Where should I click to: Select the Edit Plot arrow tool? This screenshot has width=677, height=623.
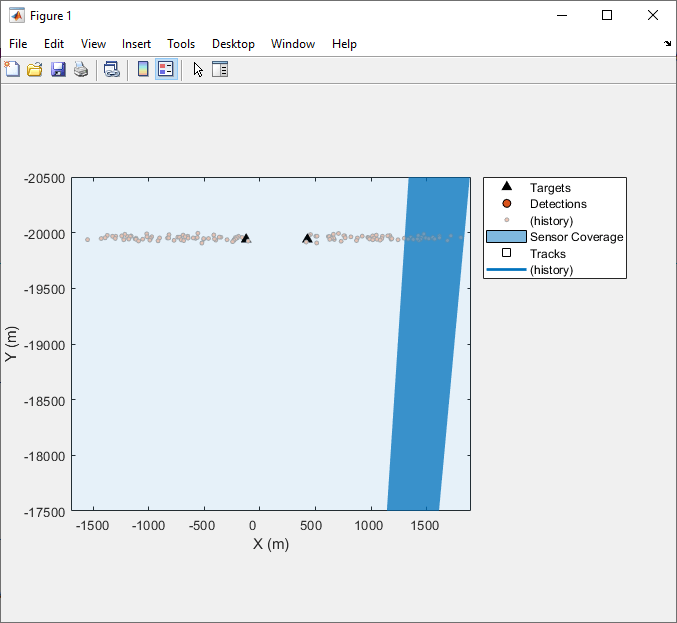198,70
